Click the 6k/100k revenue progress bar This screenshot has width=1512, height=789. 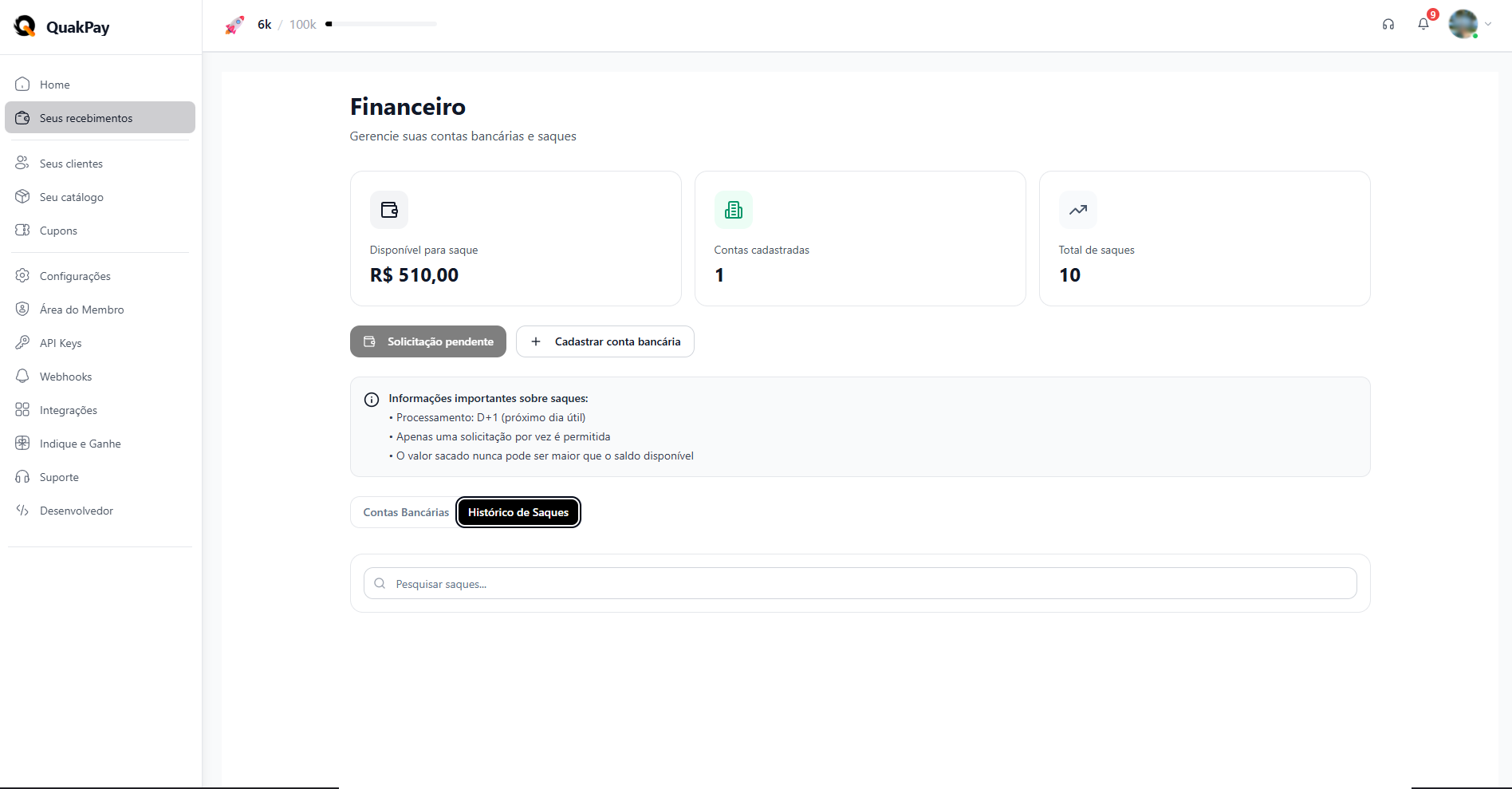click(382, 25)
